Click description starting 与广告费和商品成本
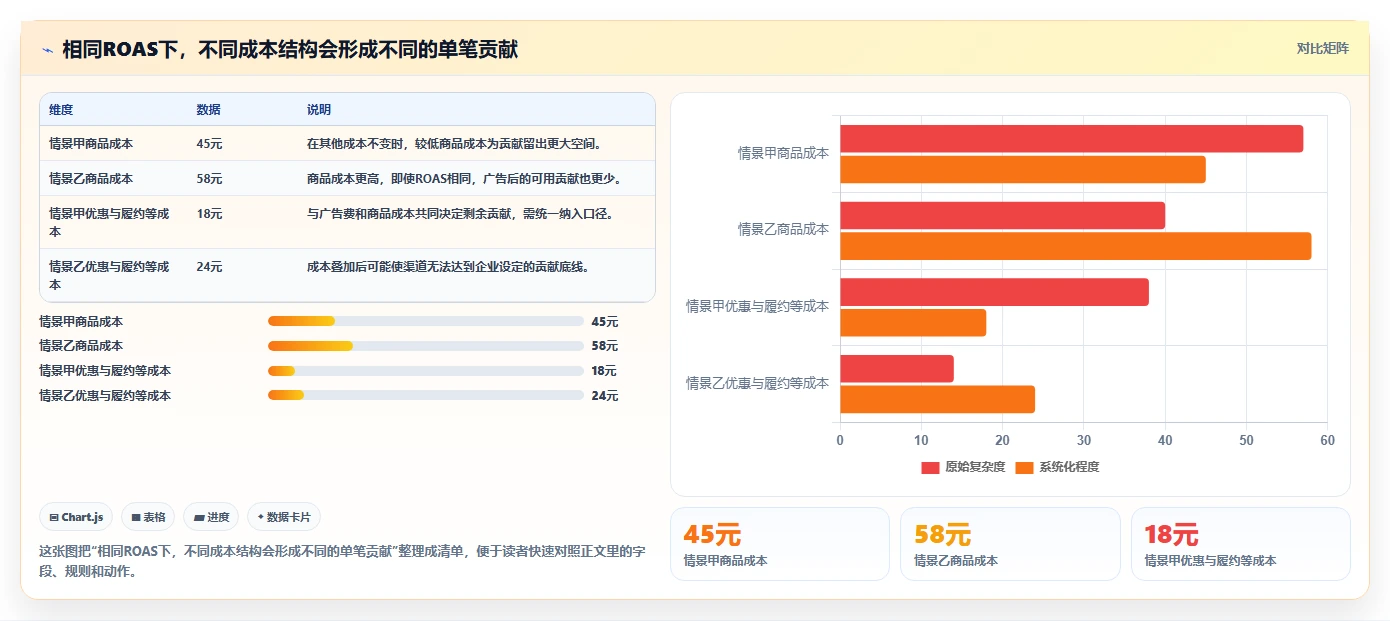 461,214
